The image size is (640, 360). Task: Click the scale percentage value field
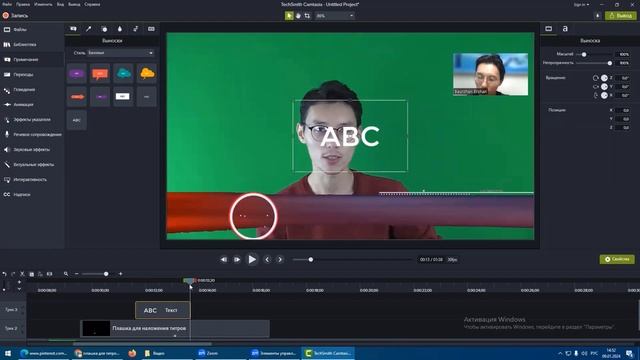point(623,54)
